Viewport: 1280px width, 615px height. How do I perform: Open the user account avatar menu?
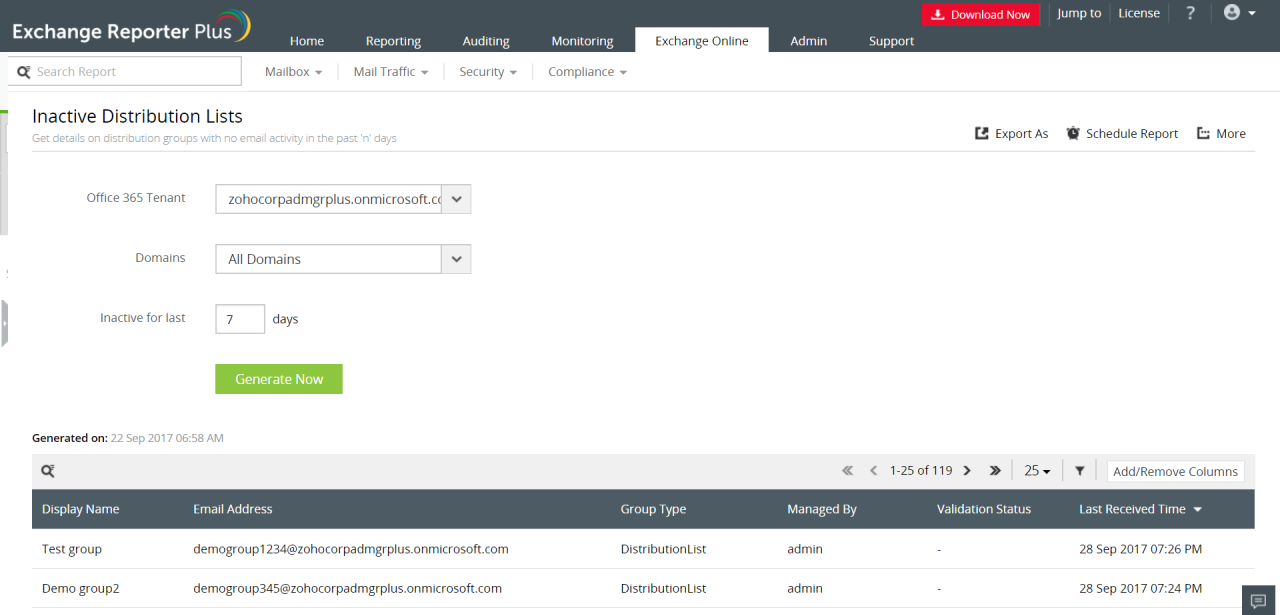1240,13
